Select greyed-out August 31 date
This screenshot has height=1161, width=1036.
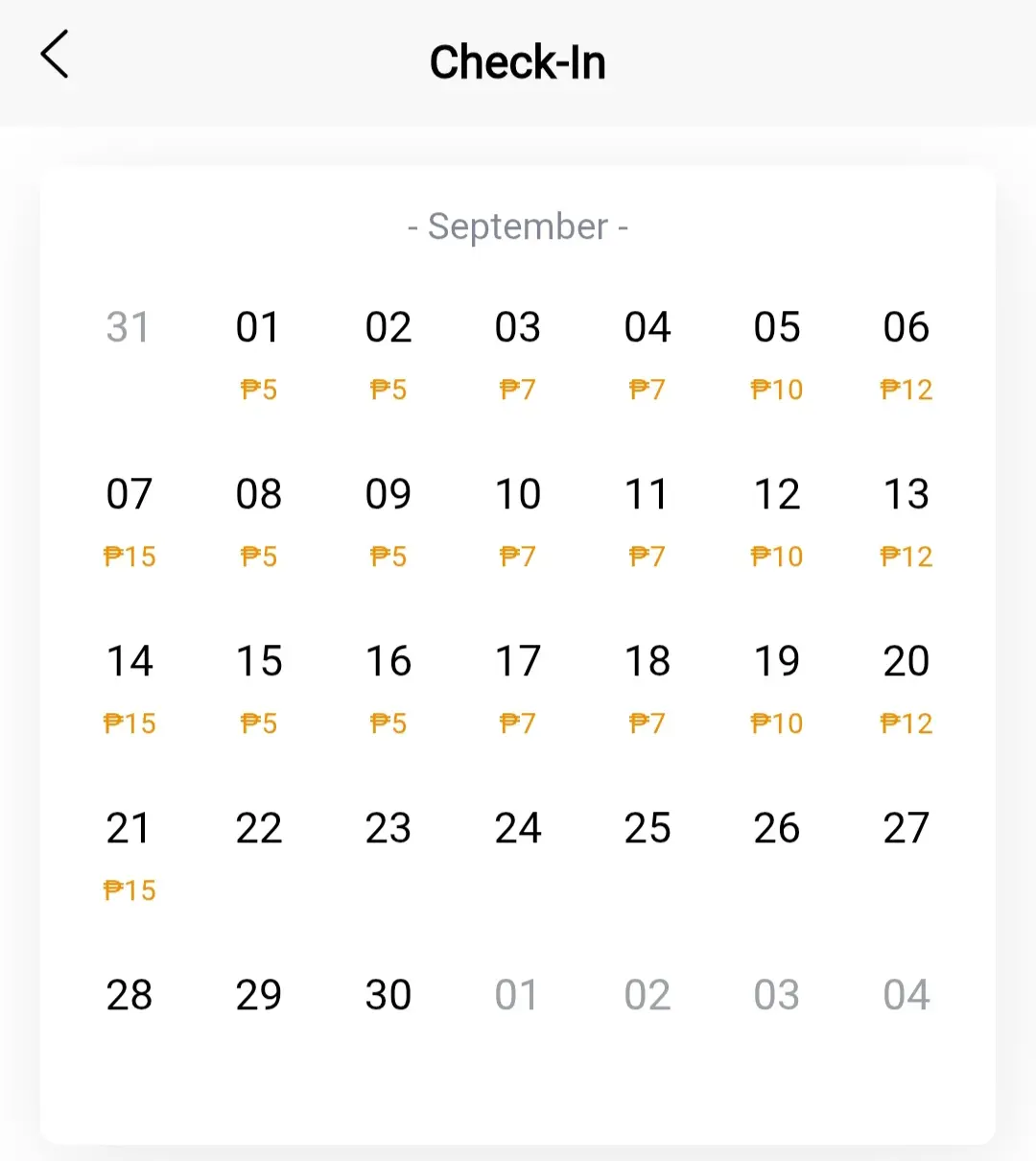[x=129, y=327]
